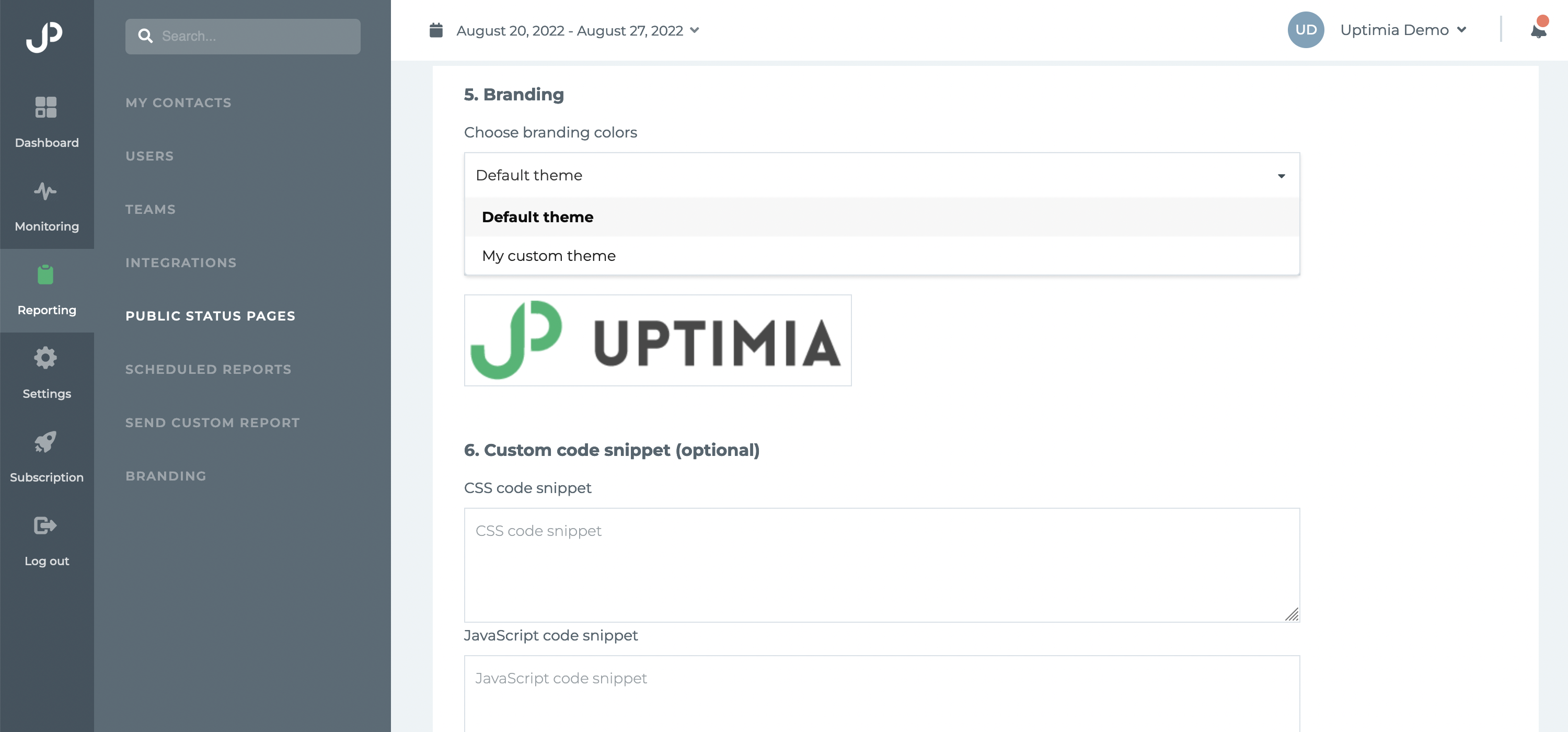Click the Uptimia logo in the sidebar
1568x732 pixels.
coord(44,37)
